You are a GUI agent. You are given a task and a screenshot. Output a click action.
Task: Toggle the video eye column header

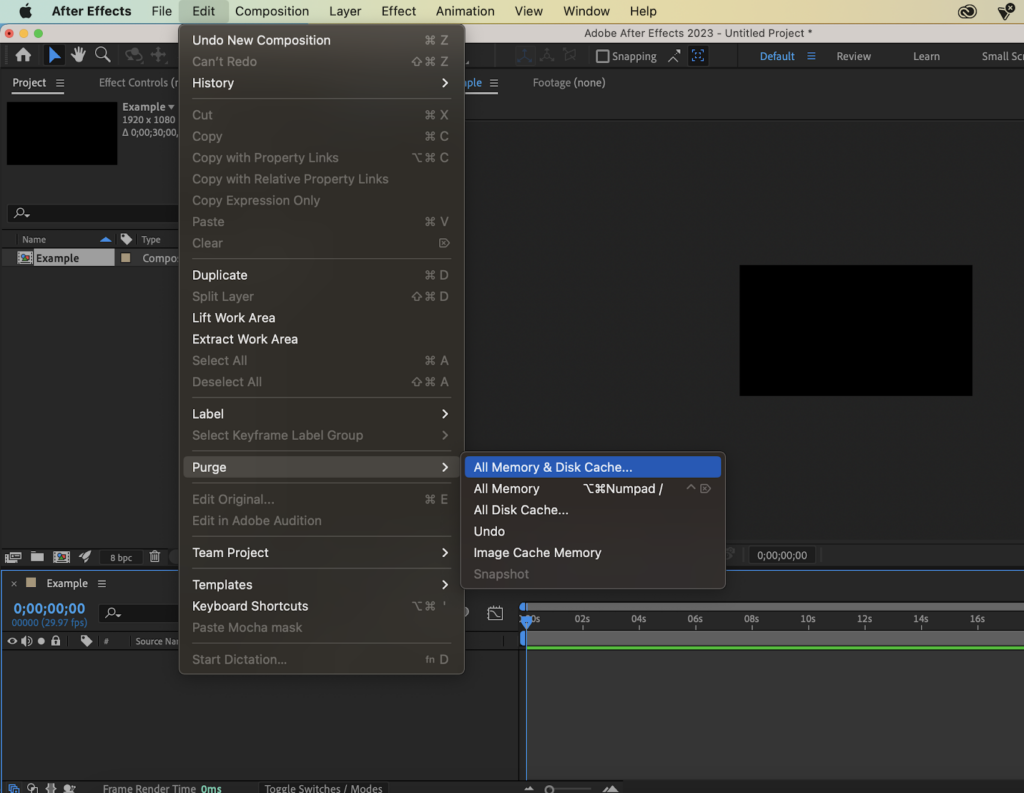click(12, 641)
